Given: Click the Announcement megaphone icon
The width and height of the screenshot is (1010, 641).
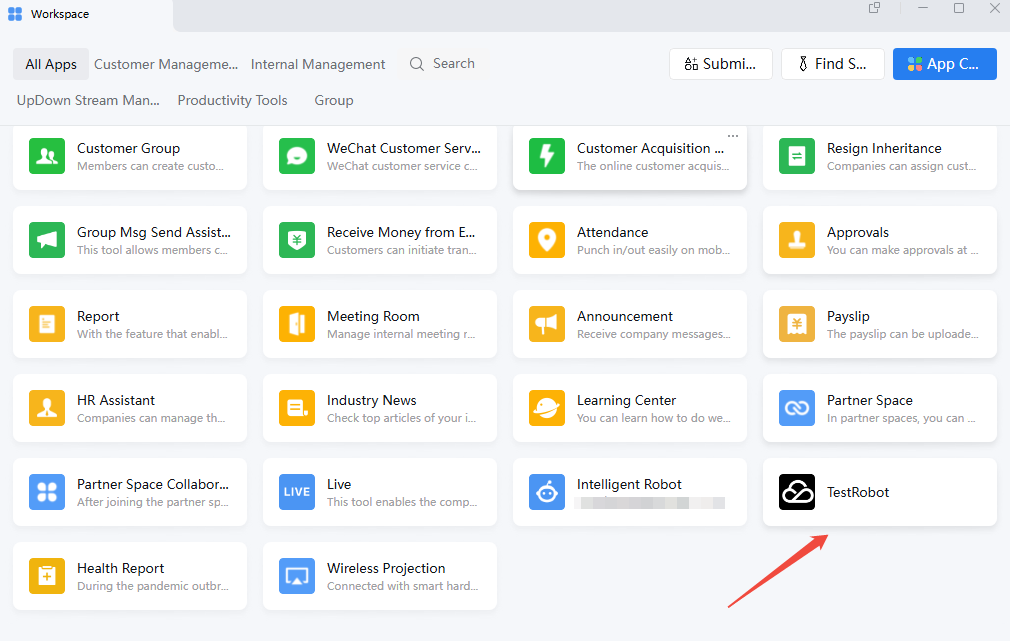Looking at the screenshot, I should click(x=547, y=324).
